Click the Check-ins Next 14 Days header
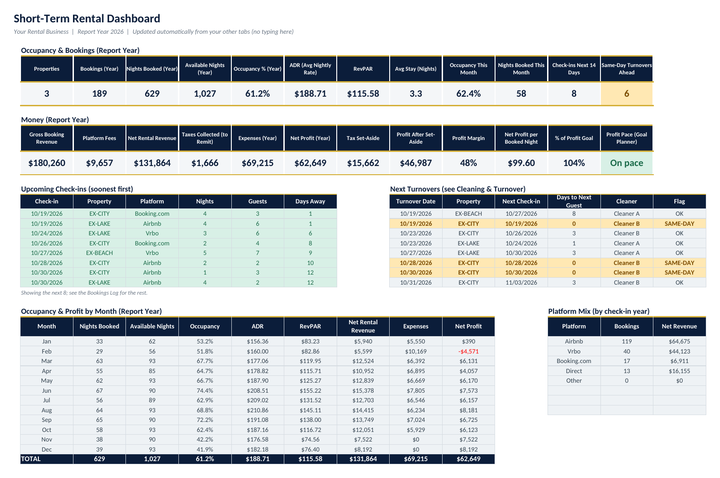This screenshot has width=720, height=478. [574, 69]
